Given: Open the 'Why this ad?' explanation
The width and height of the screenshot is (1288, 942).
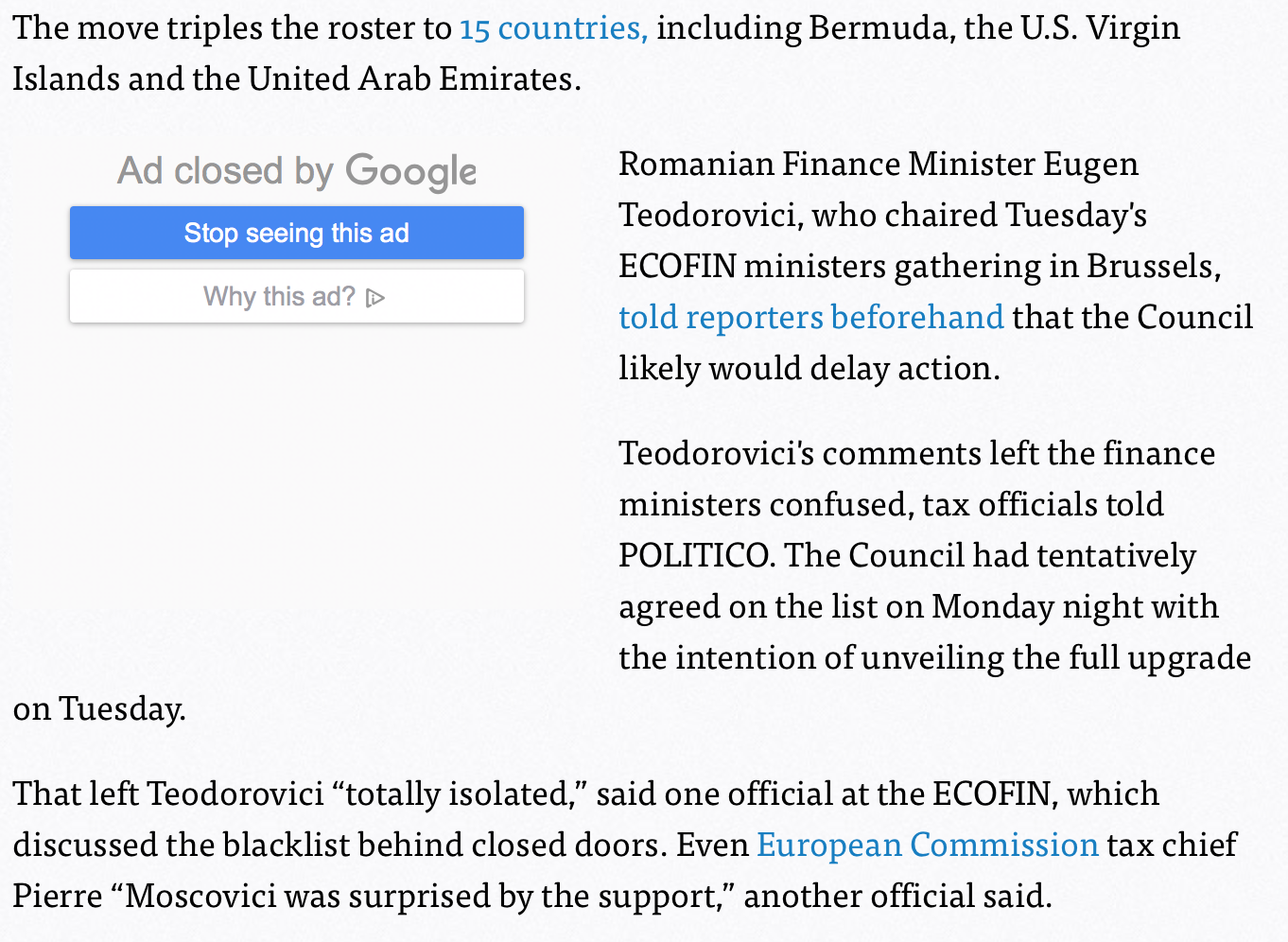Looking at the screenshot, I should [280, 297].
